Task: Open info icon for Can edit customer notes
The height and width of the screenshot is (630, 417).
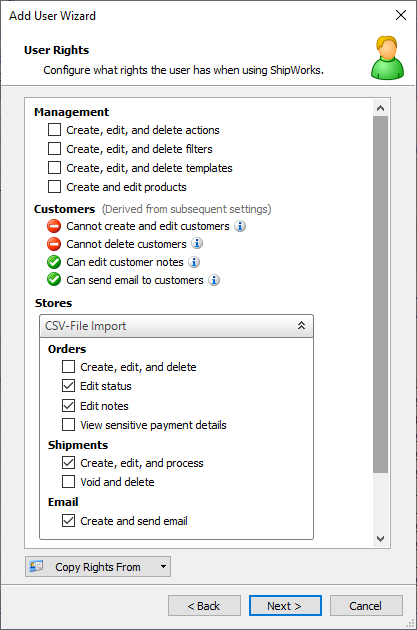Action: point(194,262)
